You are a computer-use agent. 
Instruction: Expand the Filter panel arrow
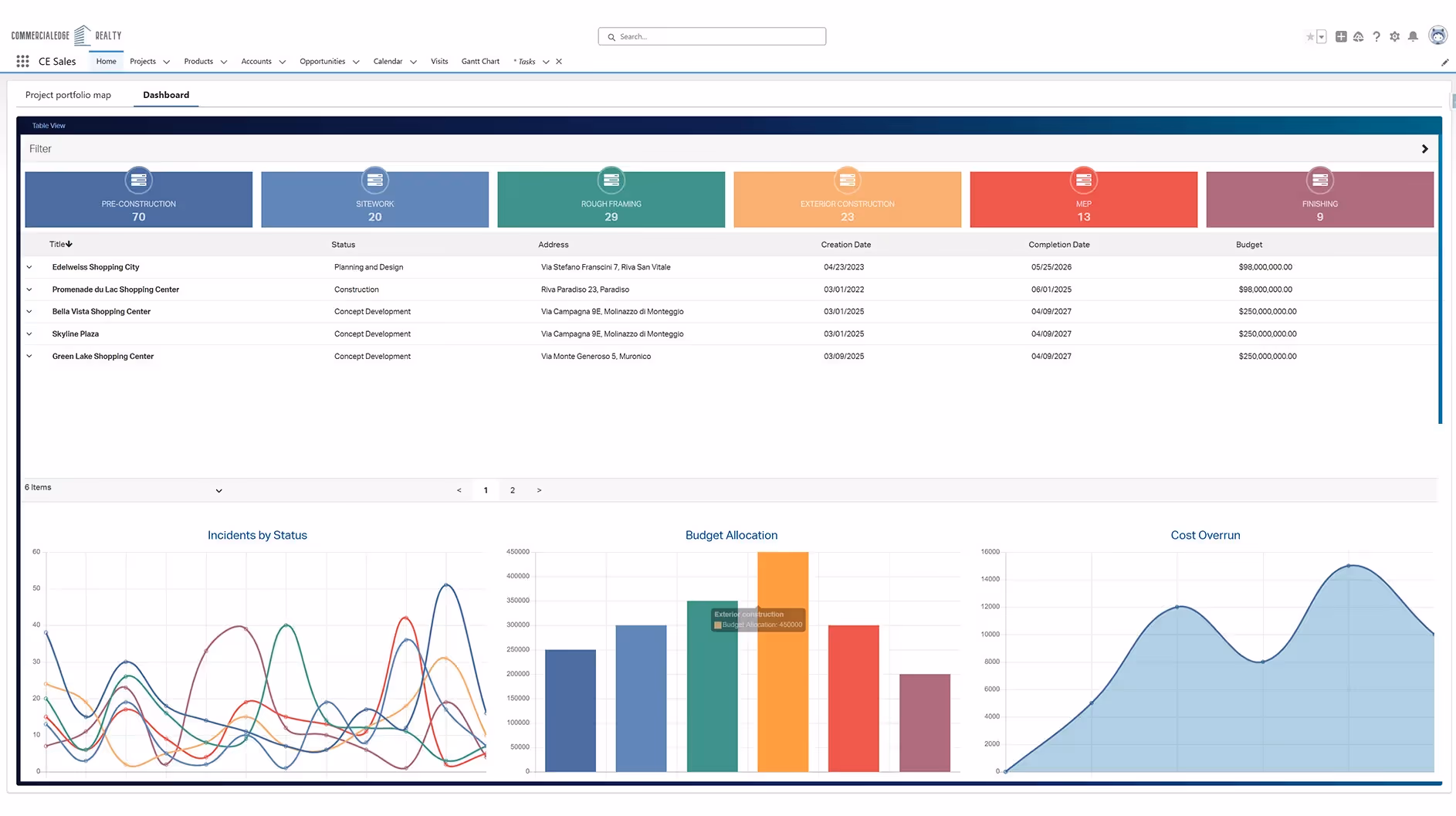[1425, 149]
